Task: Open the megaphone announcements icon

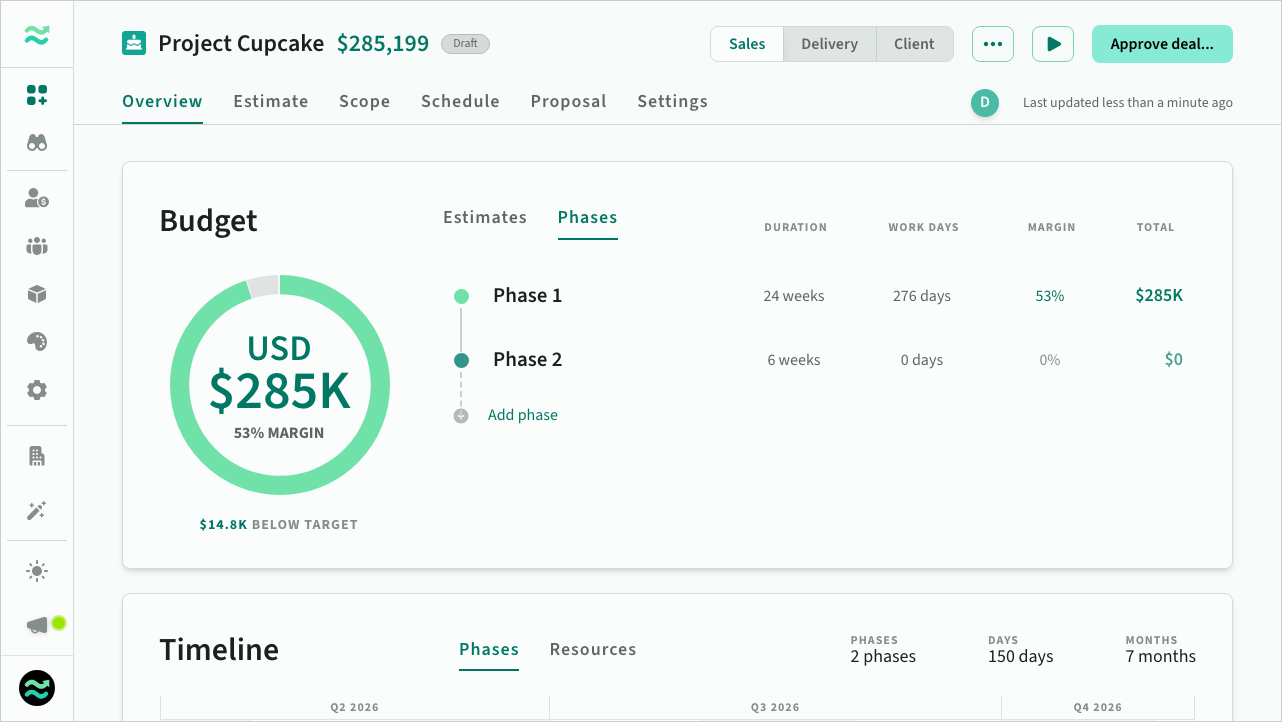Action: coord(38,625)
